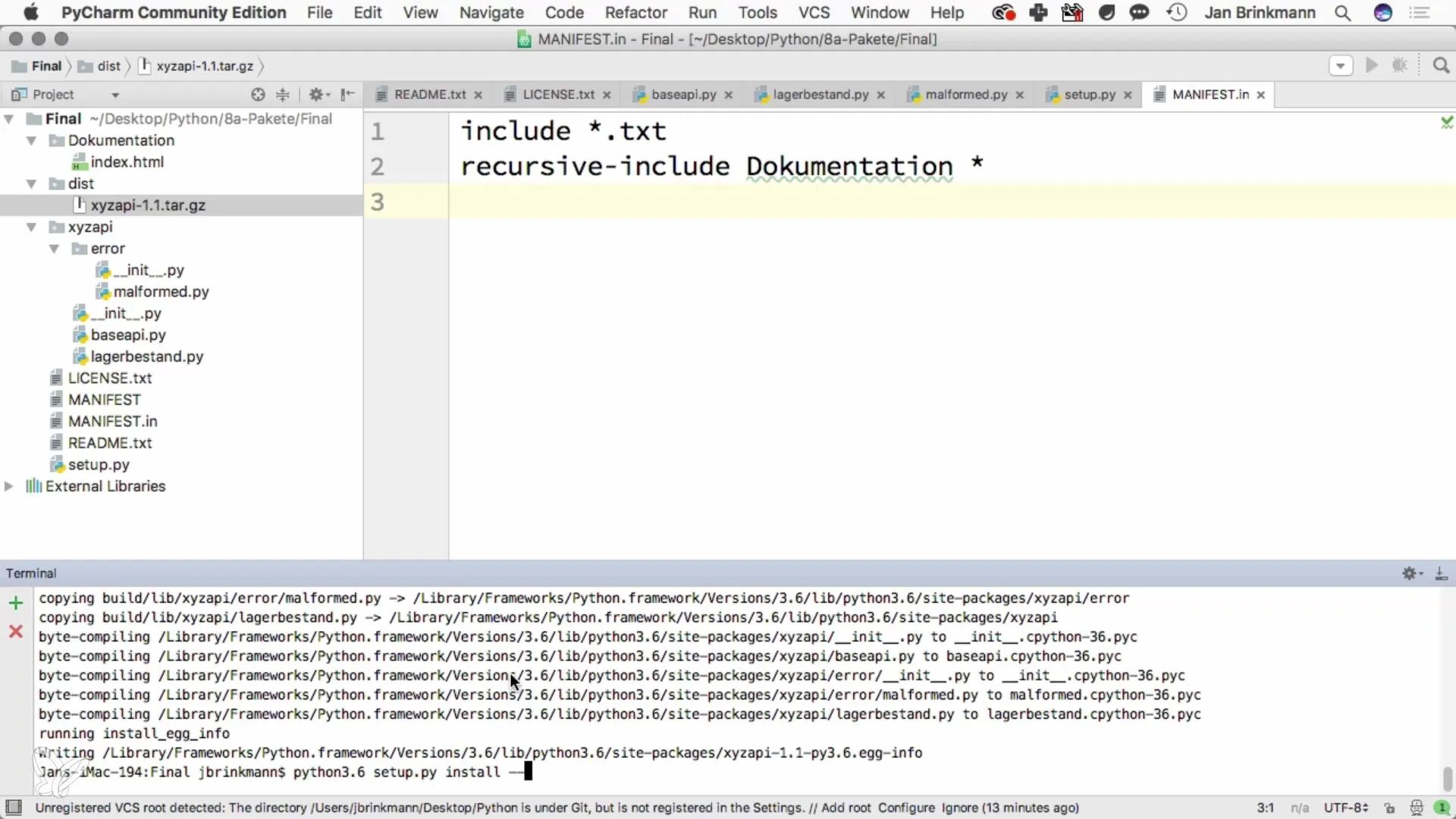The width and height of the screenshot is (1456, 819).
Task: Click line:column 3:1 indicator
Action: point(1265,808)
